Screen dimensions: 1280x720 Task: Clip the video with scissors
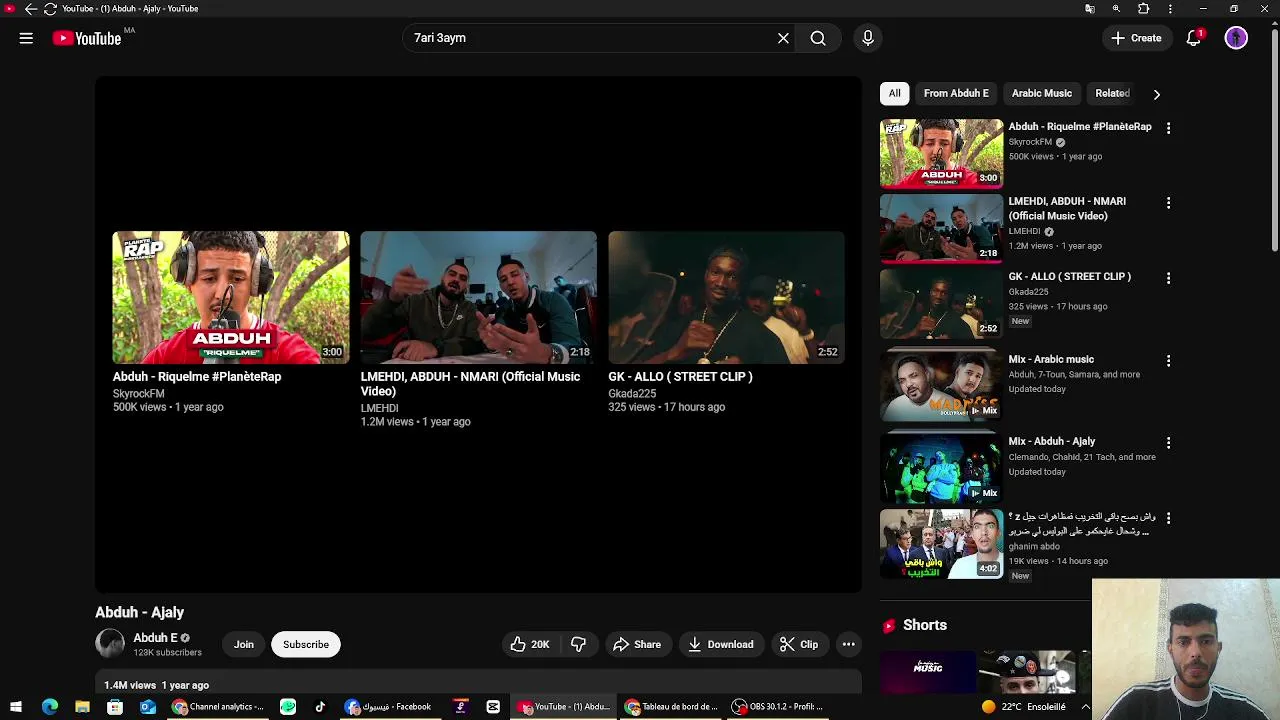tap(799, 645)
